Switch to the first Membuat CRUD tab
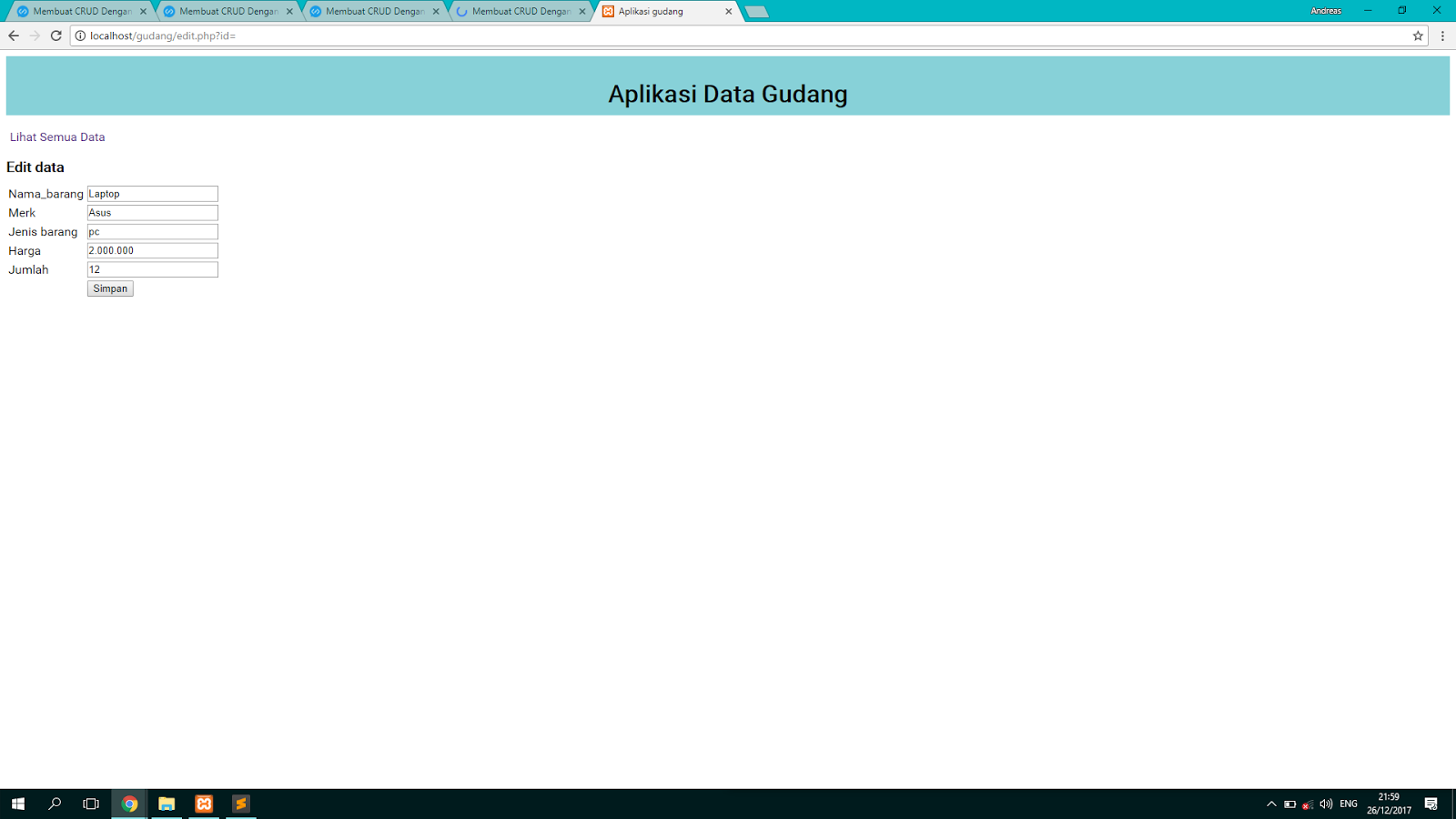The height and width of the screenshot is (819, 1456). coord(82,12)
